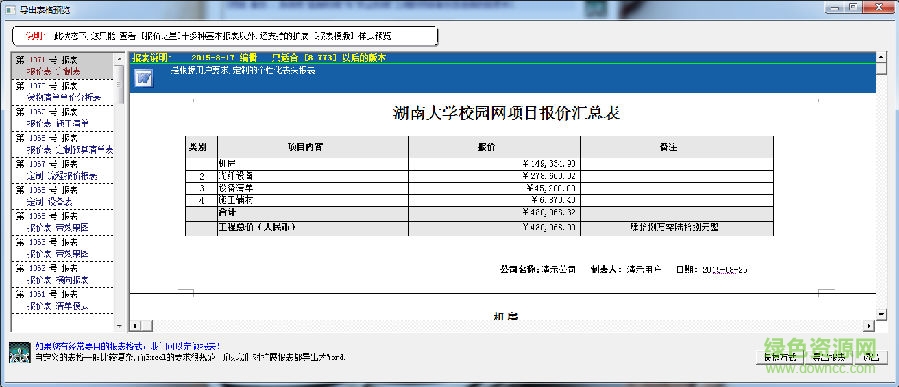This screenshot has width=899, height=387.
Task: Click the ¥45,000.00 price cell
Action: 495,189
